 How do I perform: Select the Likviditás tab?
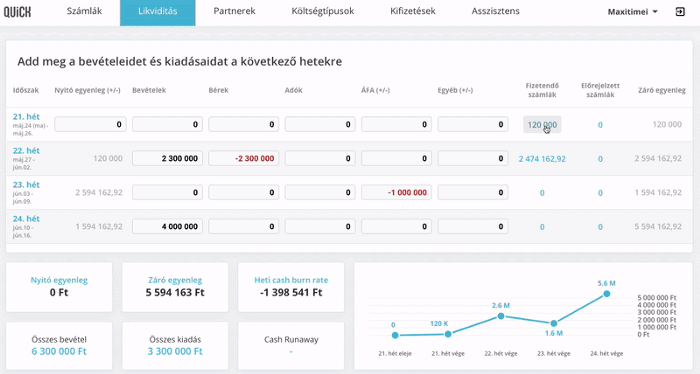158,12
